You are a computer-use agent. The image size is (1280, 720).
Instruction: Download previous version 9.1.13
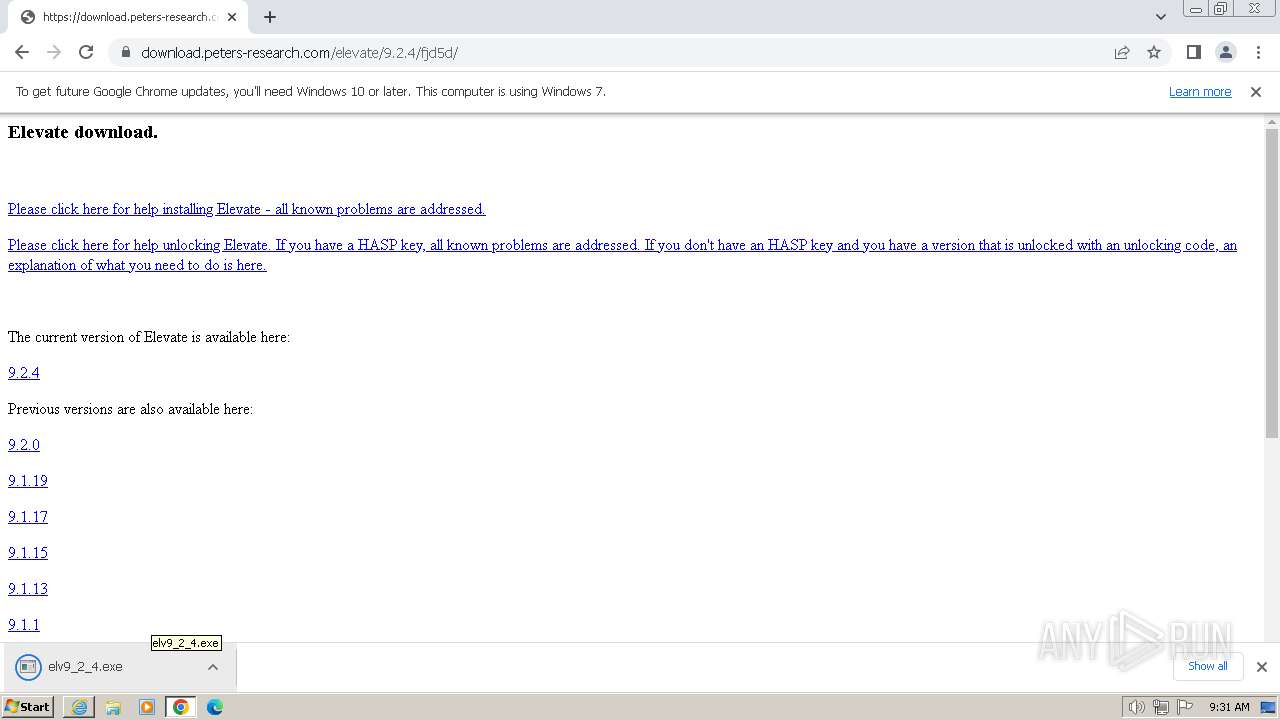point(28,589)
